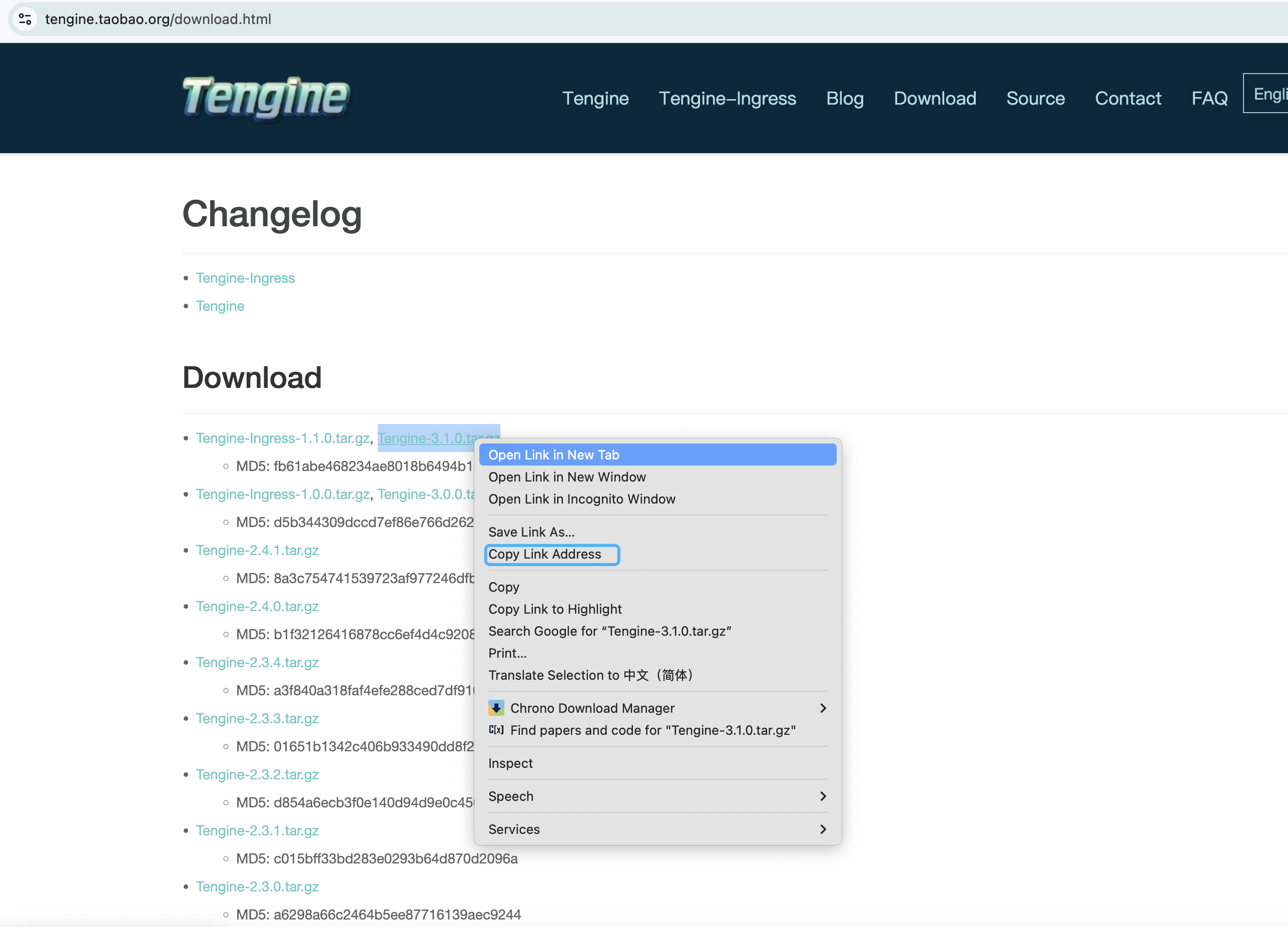Click the Tengine logo image
Screen dimensions: 1288x927
coord(266,98)
